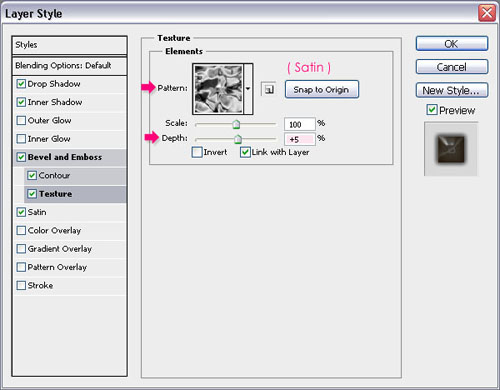Toggle the Drop Shadow checkbox
The image size is (500, 390).
pos(21,84)
